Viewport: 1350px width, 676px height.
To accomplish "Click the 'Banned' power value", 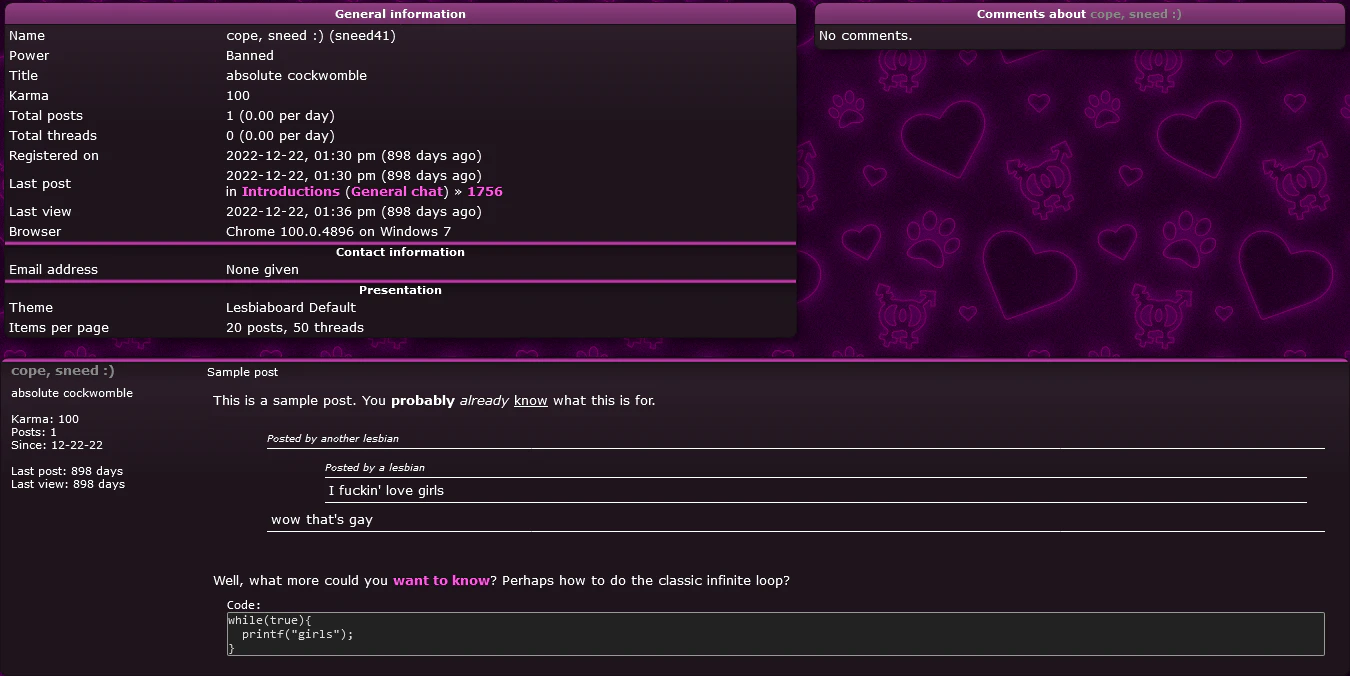I will (x=250, y=56).
